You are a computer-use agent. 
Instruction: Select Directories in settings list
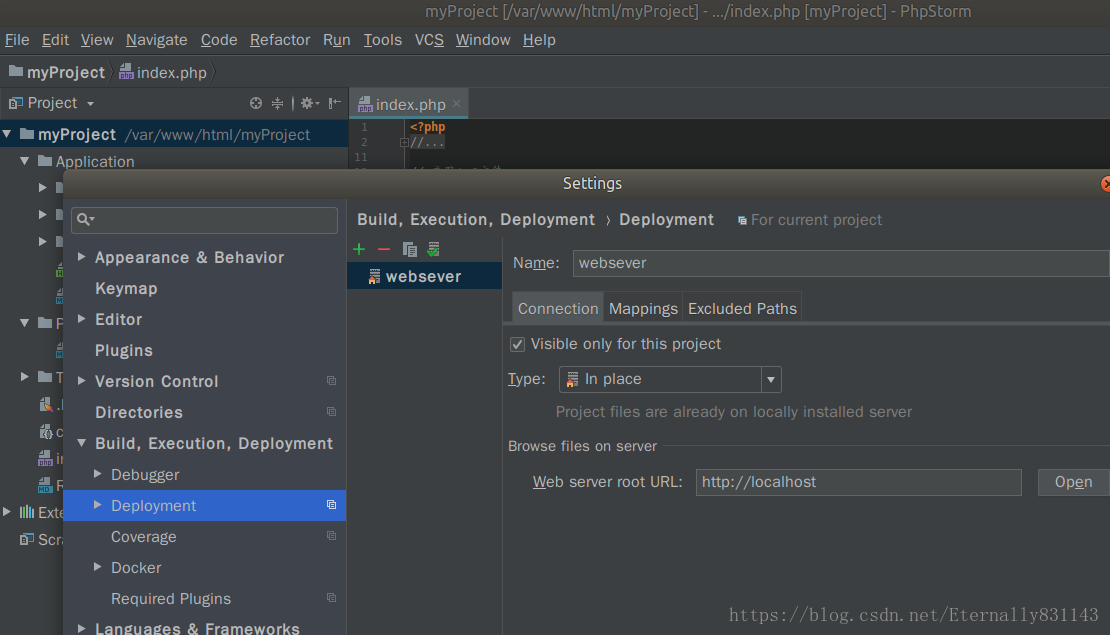tap(139, 412)
